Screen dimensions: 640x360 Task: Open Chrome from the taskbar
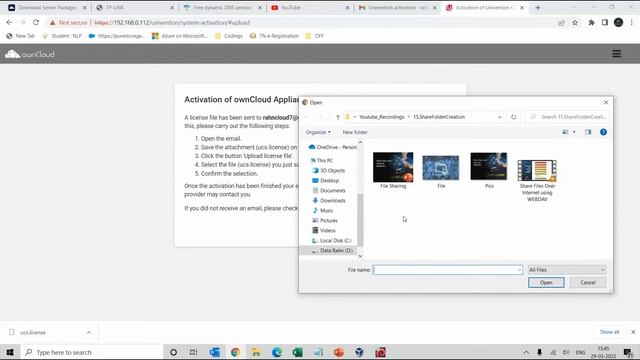(235, 352)
